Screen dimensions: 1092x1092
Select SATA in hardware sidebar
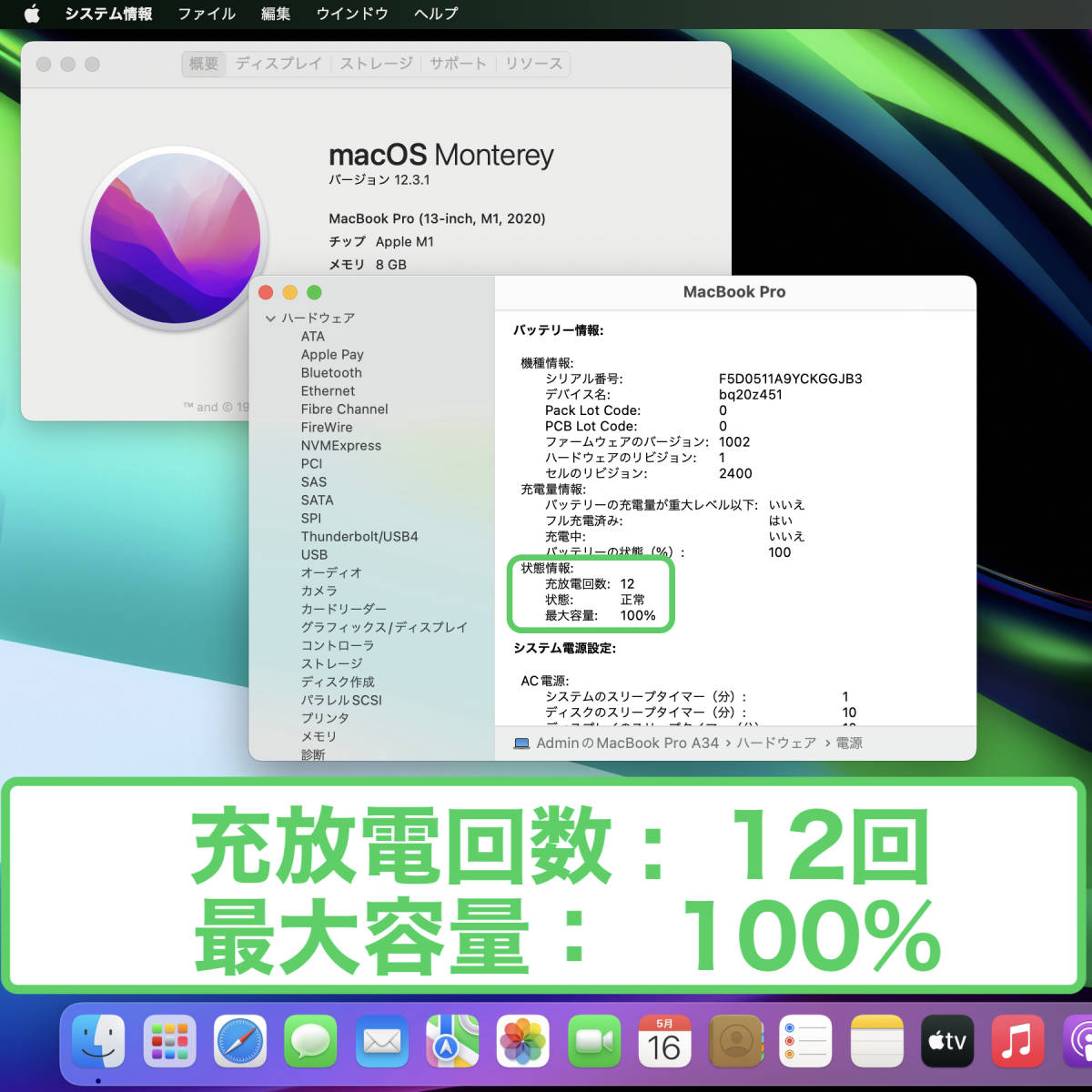318,500
